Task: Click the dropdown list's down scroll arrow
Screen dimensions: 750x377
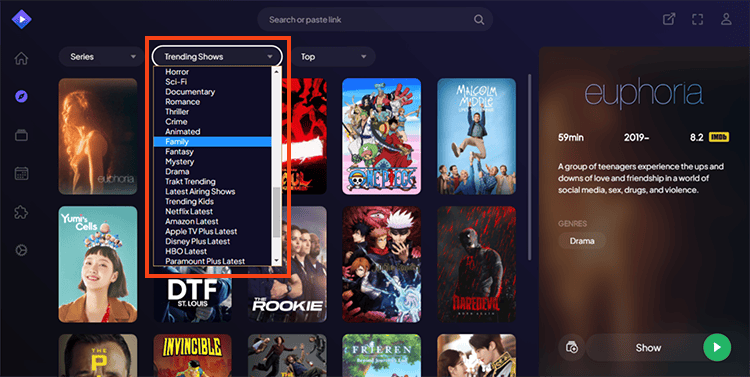Action: (276, 261)
